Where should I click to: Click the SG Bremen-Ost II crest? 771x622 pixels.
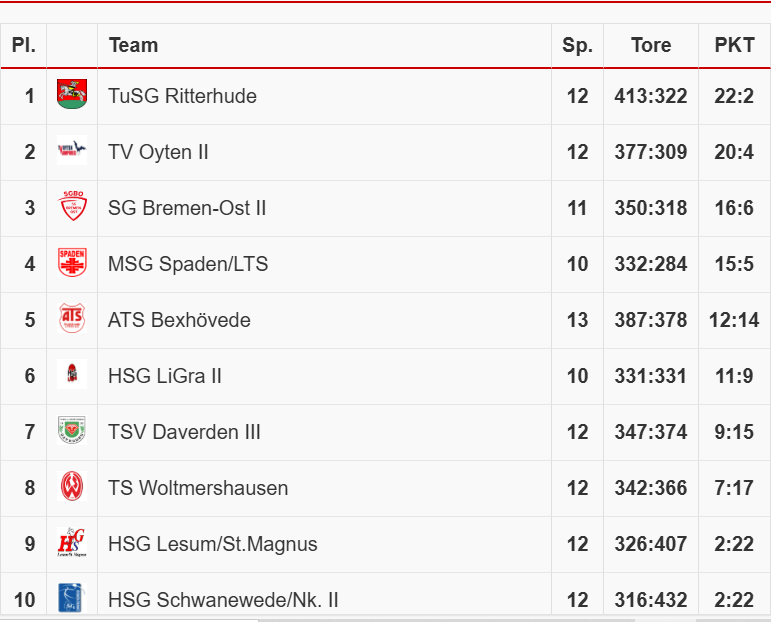pyautogui.click(x=72, y=208)
